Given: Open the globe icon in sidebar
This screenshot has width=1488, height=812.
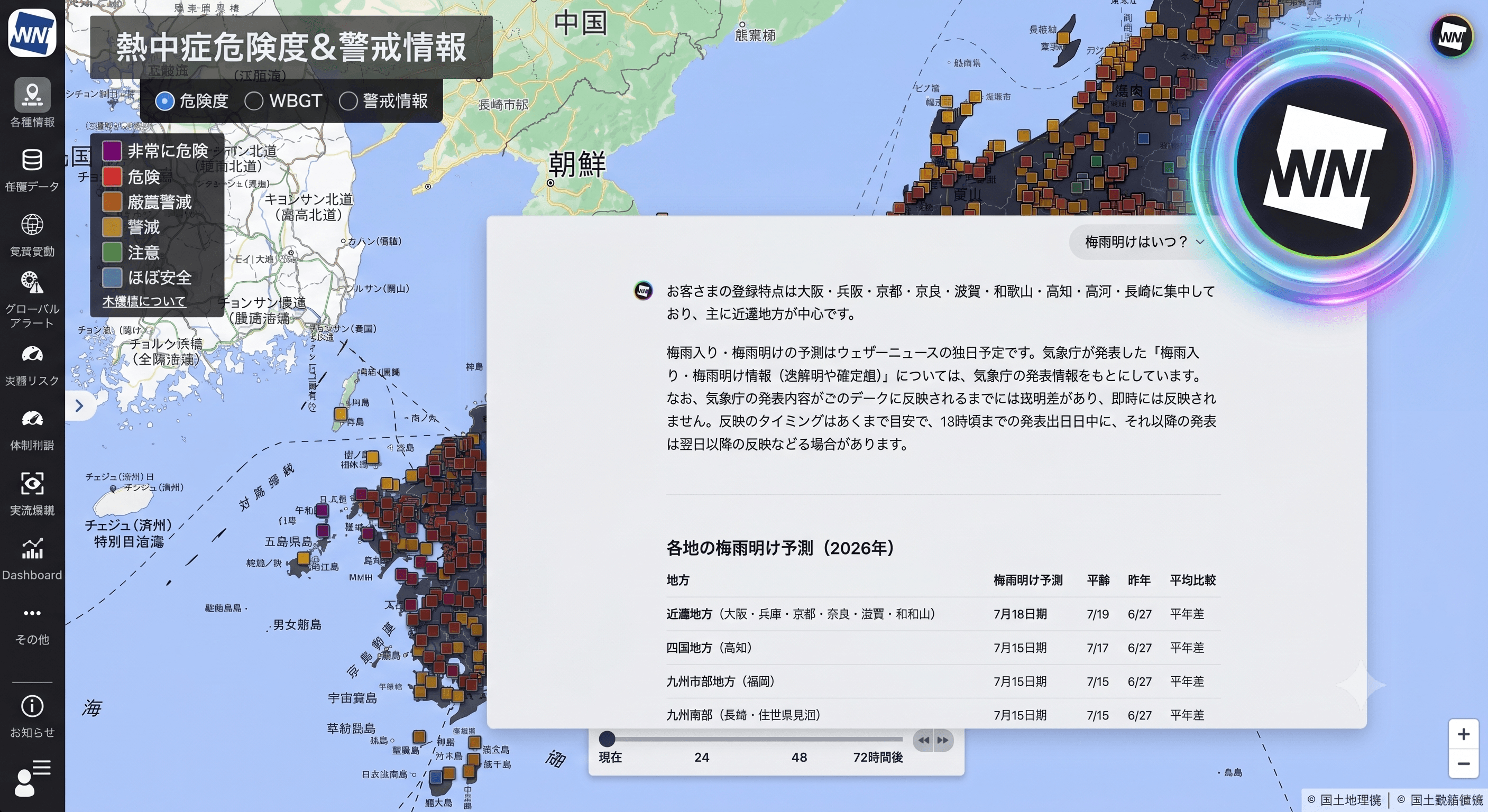Looking at the screenshot, I should click(32, 225).
